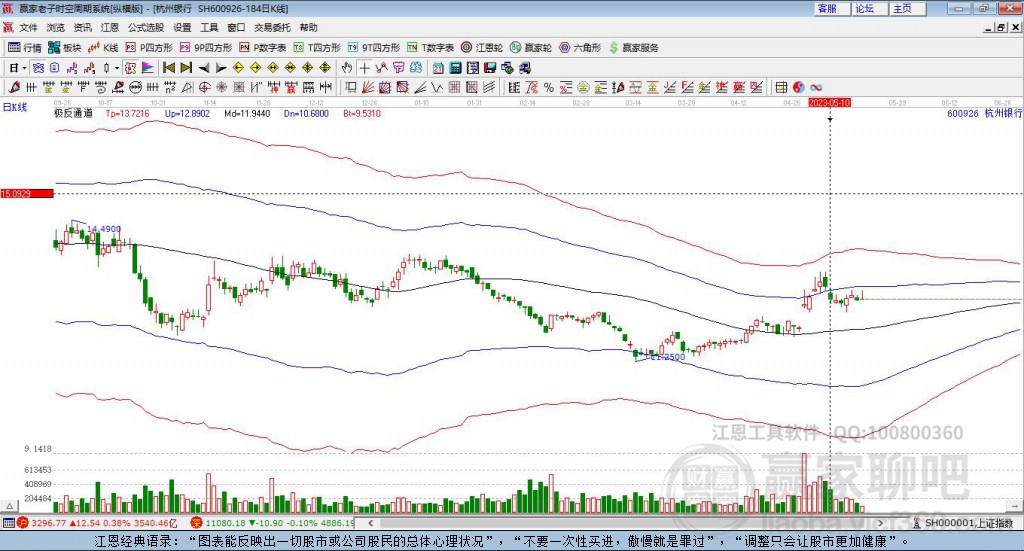Toggle the crosshair cursor tool
Screen dimensions: 1024x551
pyautogui.click(x=365, y=68)
